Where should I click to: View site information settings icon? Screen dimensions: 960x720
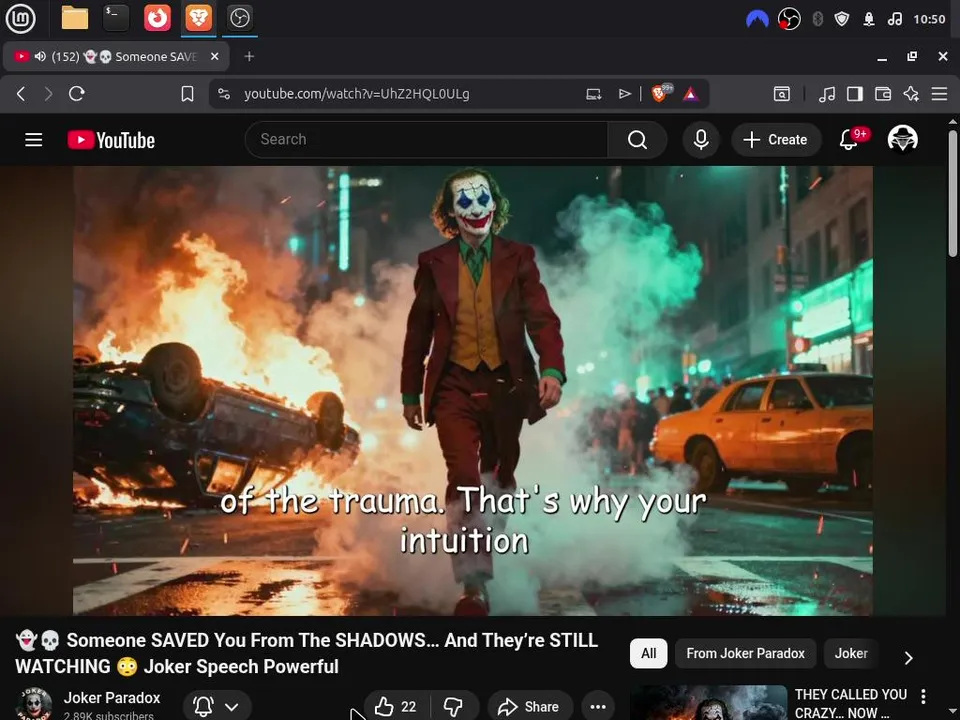click(x=224, y=94)
